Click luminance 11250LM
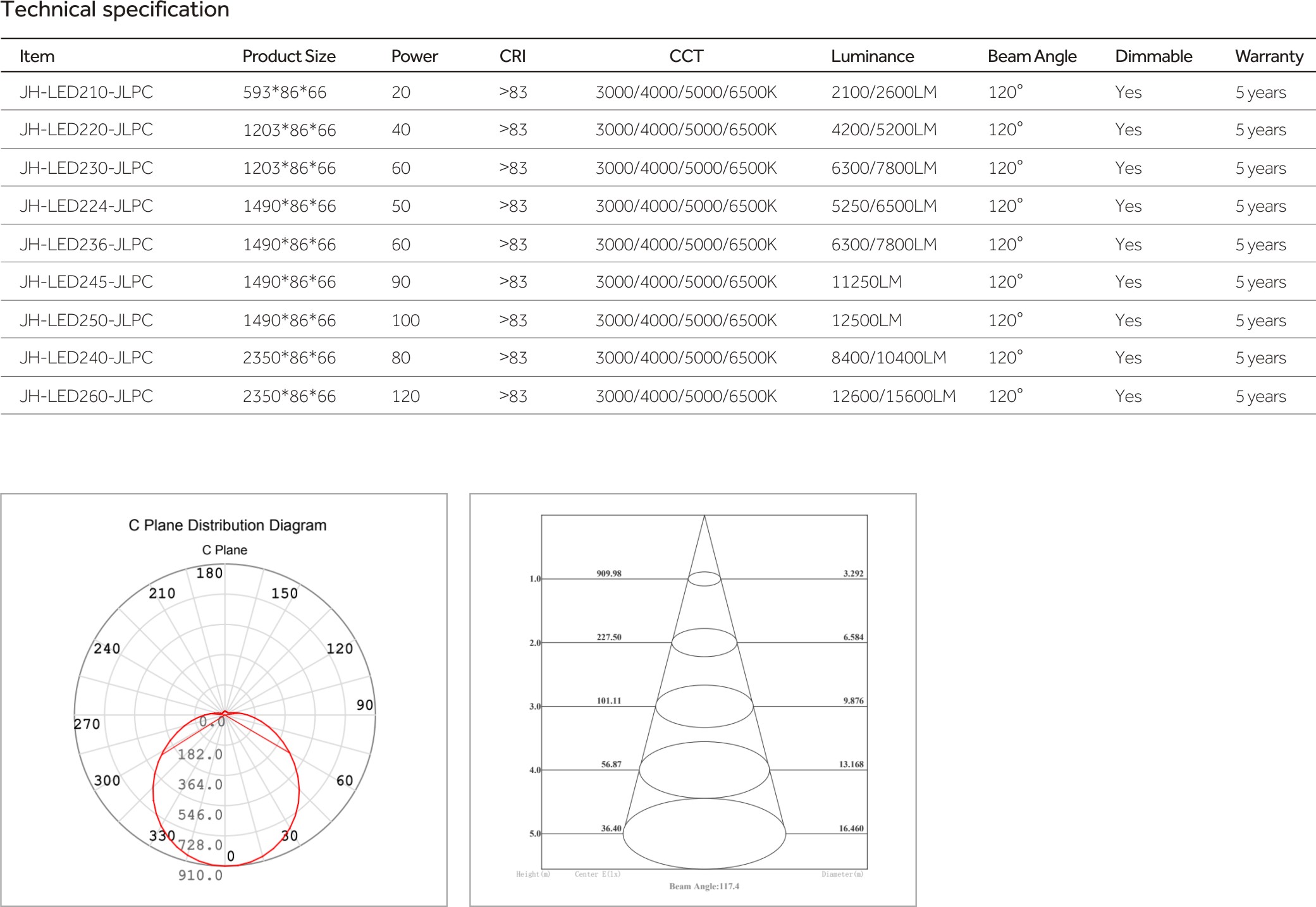Screen dimensions: 1316x907 [866, 282]
